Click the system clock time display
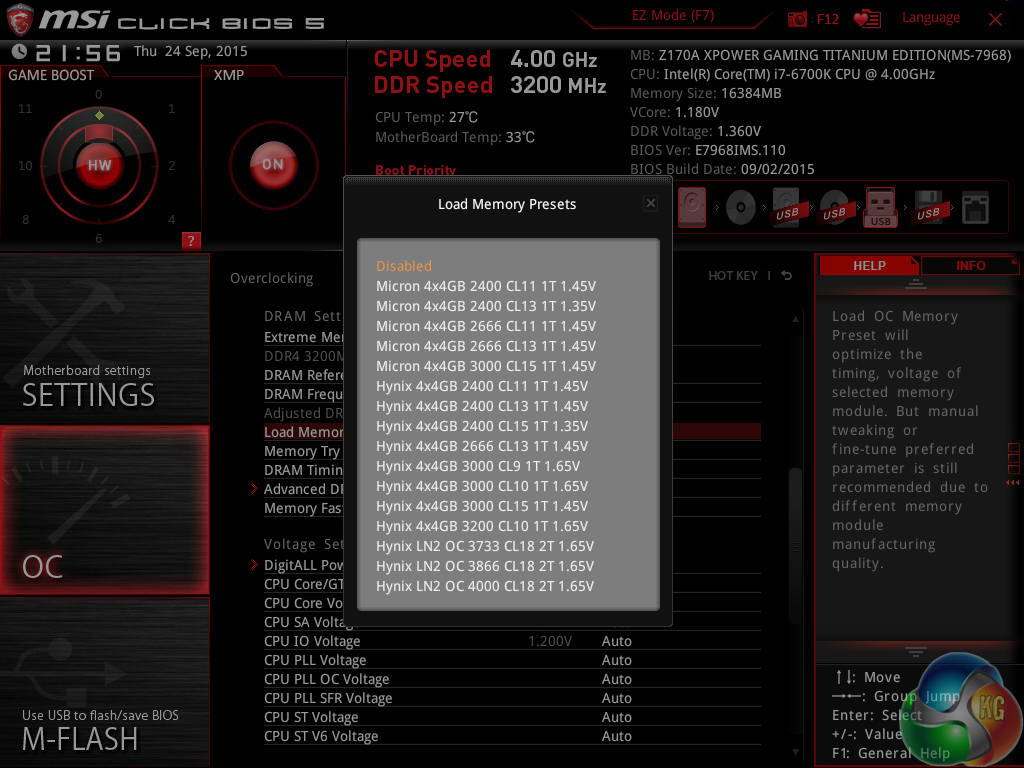1024x768 pixels. [78, 52]
